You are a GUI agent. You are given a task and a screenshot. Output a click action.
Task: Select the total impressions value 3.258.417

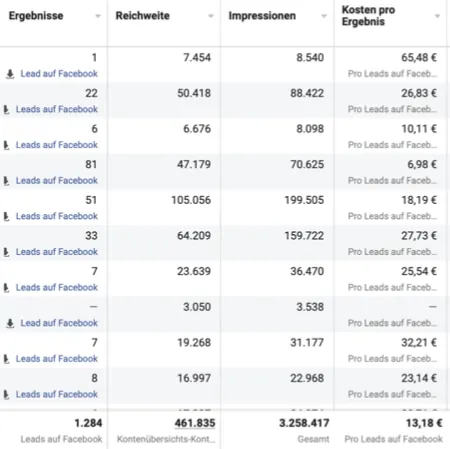tap(304, 423)
